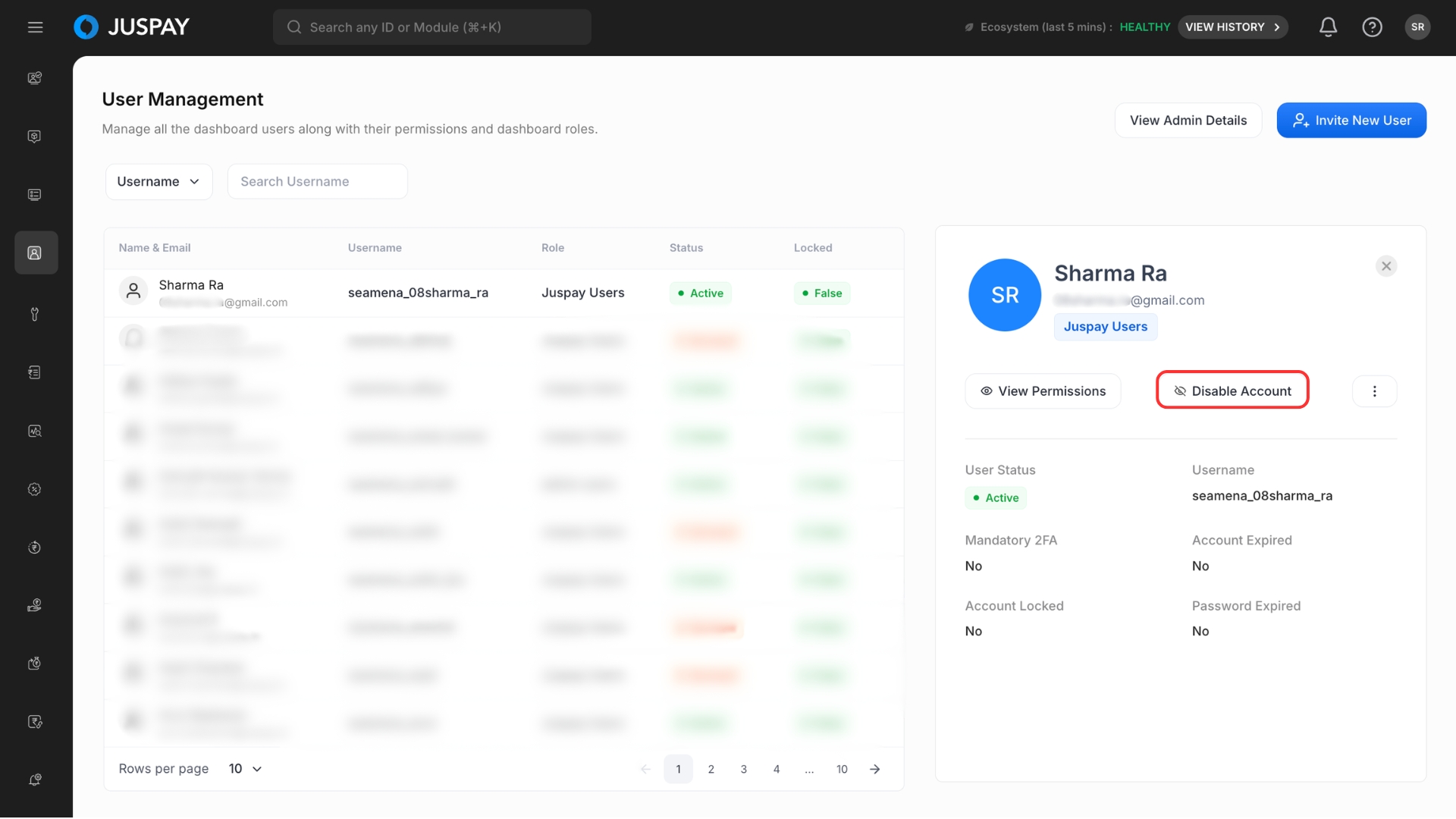
Task: Select the highlighted User Management sidebar icon
Action: [x=36, y=253]
